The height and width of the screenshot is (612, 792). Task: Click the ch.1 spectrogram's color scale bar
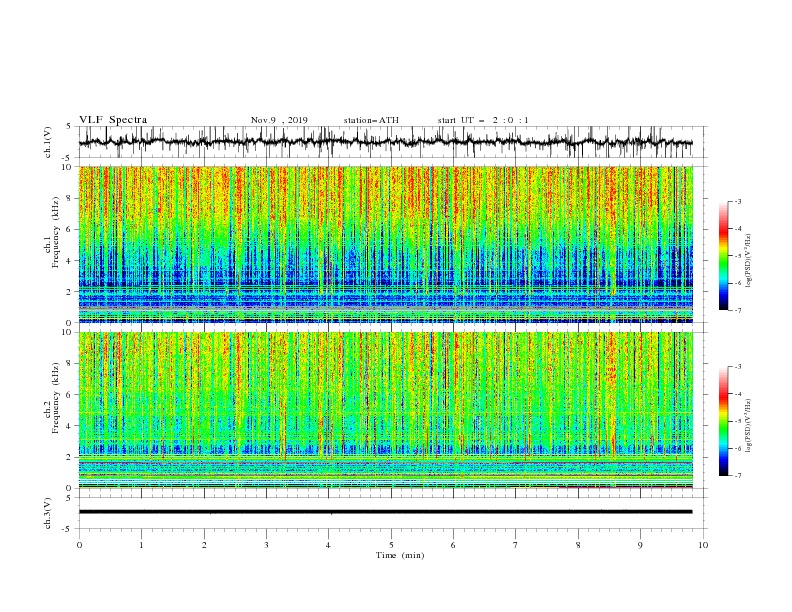click(723, 256)
